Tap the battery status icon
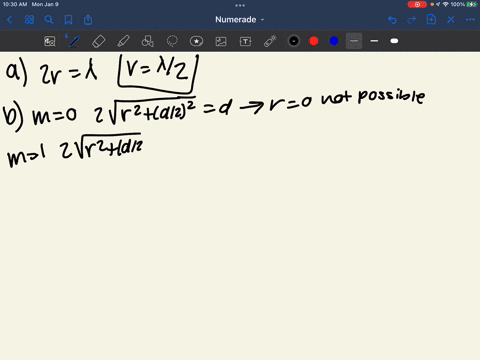Image resolution: width=480 pixels, height=360 pixels. (472, 4)
